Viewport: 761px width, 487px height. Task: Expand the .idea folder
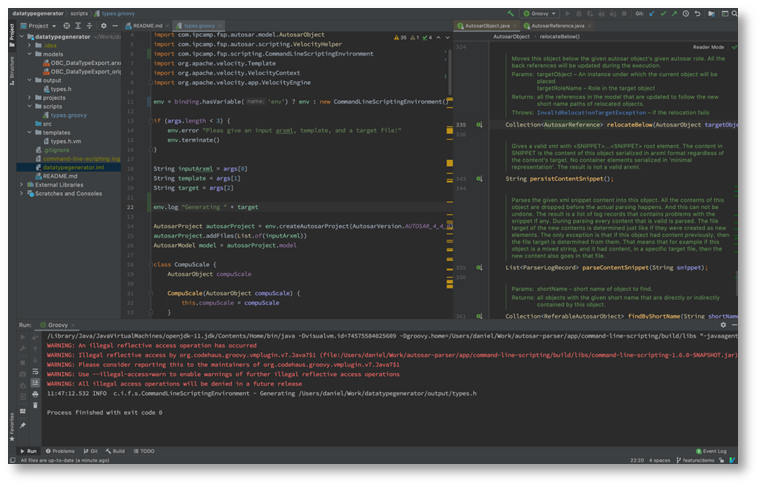point(30,45)
